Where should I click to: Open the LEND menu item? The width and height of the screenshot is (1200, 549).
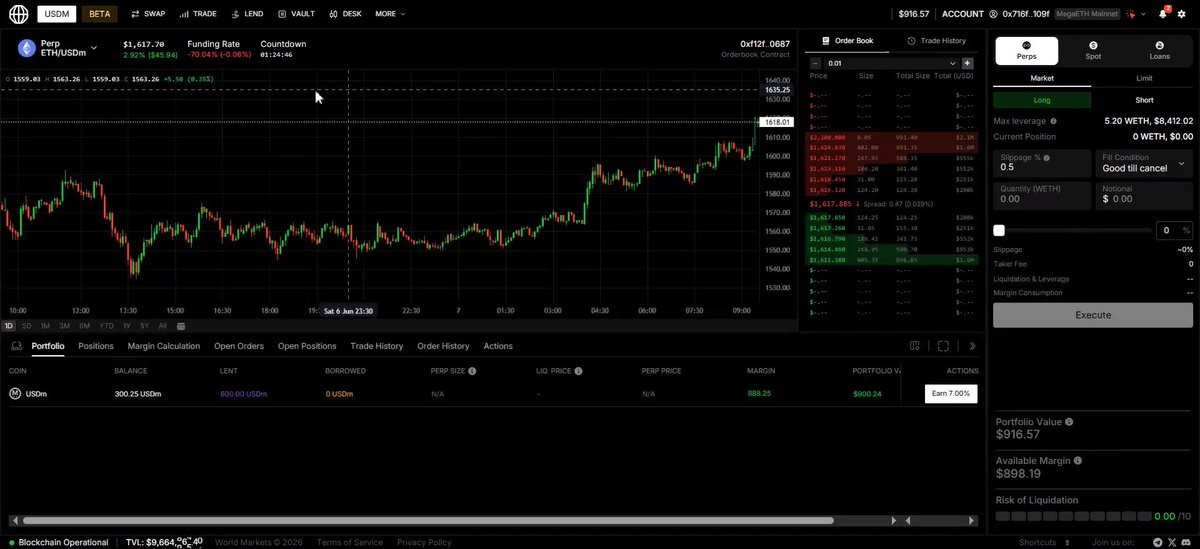[x=248, y=14]
